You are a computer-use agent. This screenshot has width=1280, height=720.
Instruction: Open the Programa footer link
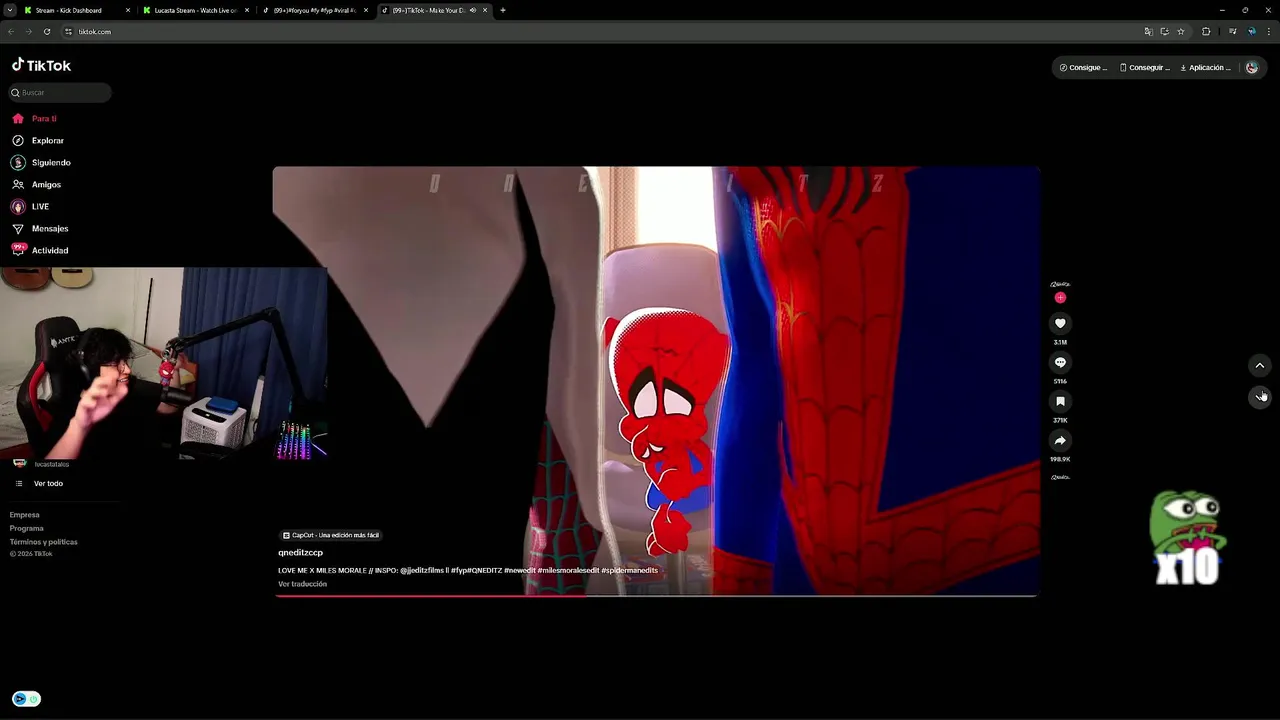[27, 528]
